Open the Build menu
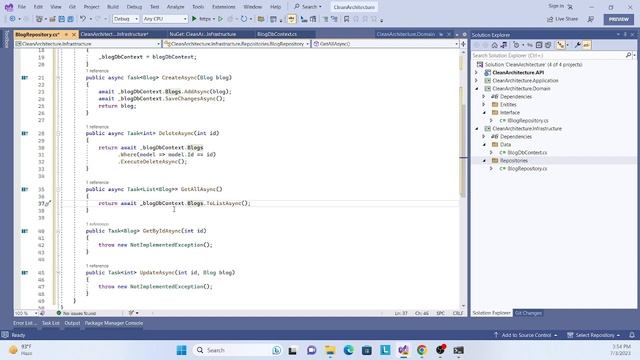 113,7
